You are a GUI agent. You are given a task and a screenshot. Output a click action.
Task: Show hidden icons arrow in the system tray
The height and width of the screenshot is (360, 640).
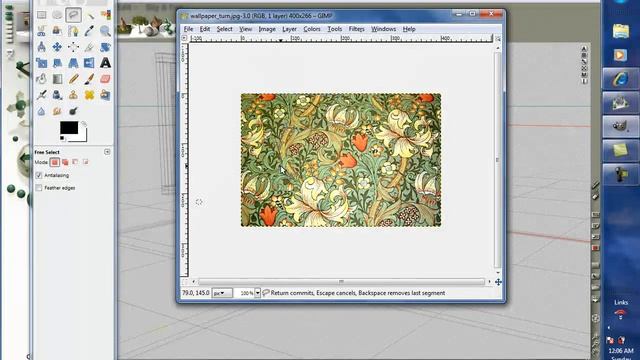coord(609,327)
